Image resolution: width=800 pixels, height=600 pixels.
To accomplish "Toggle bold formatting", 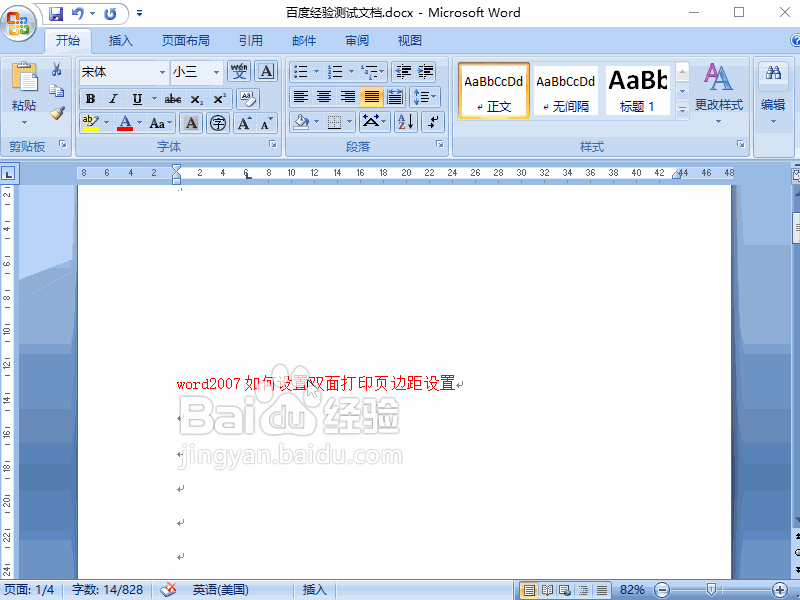I will (x=91, y=98).
